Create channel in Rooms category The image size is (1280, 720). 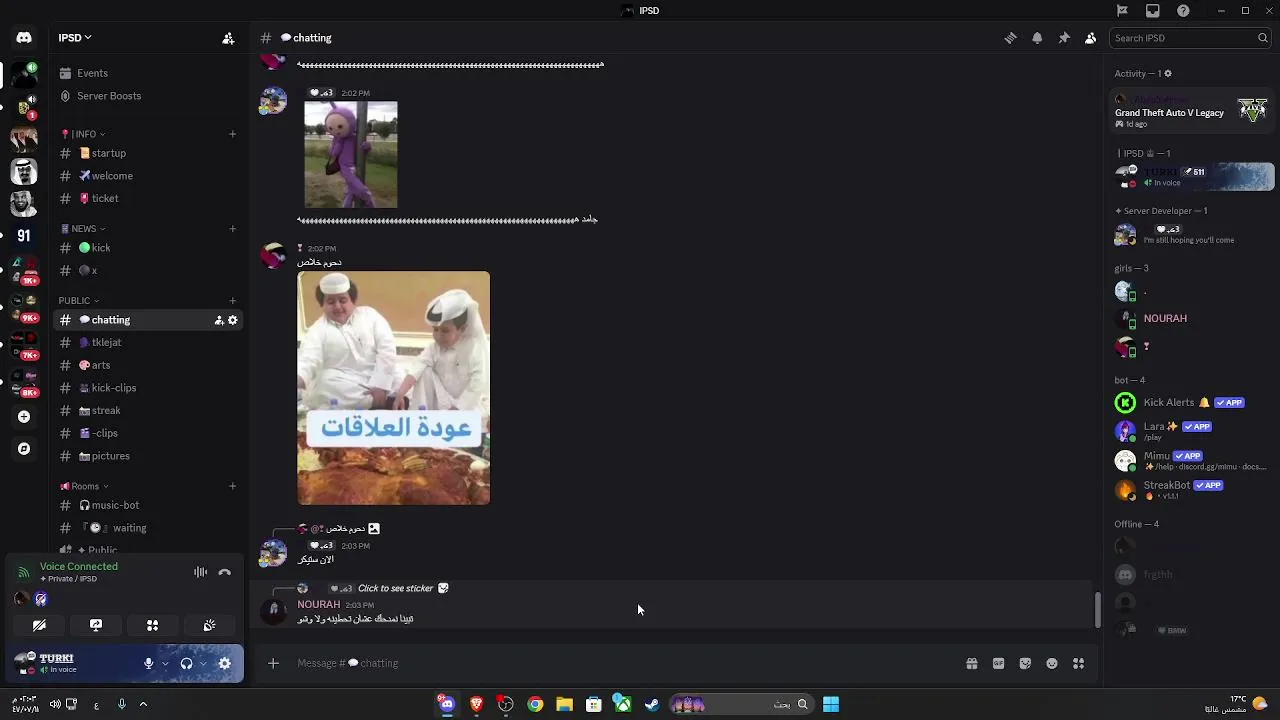(x=232, y=487)
